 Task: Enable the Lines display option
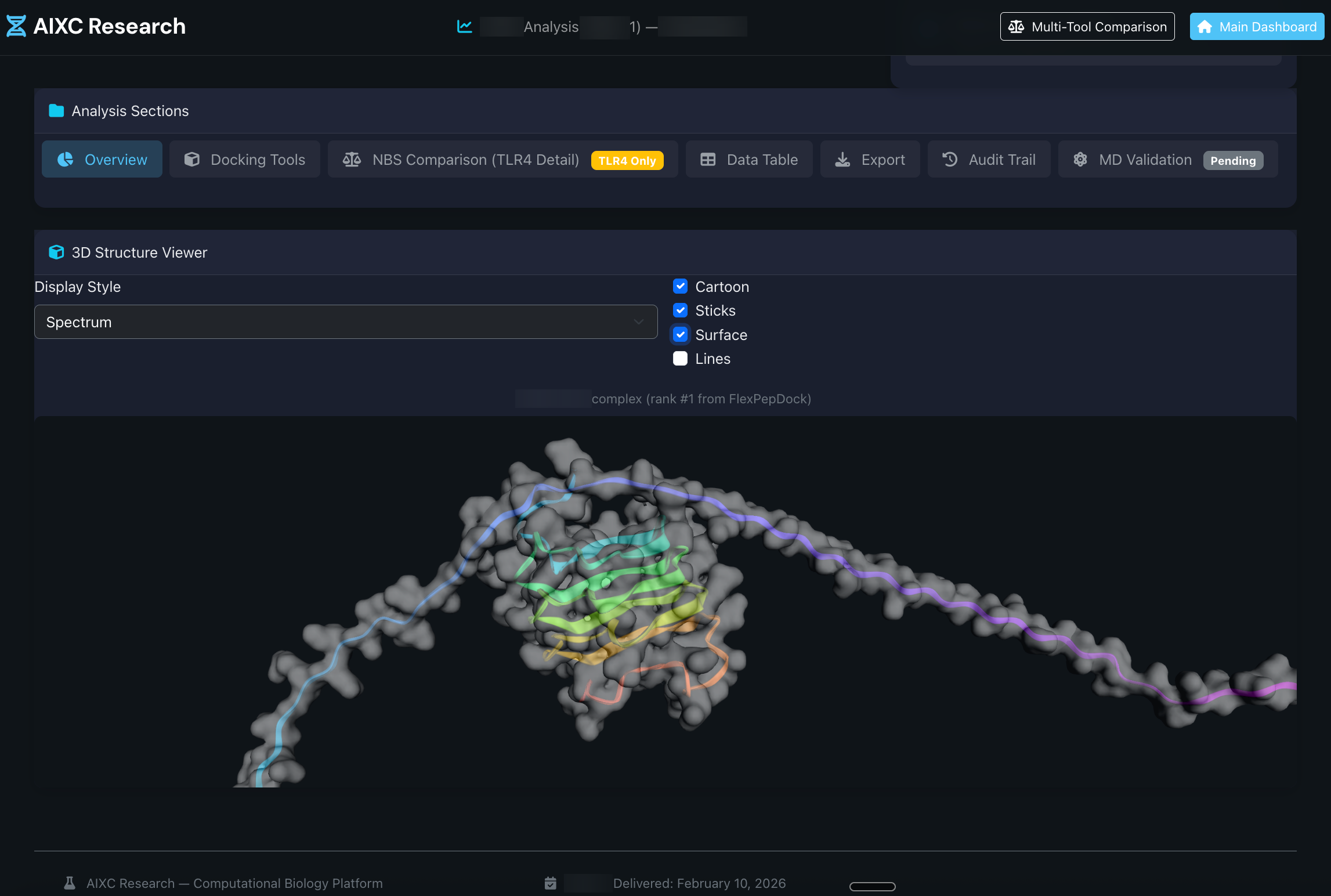click(x=680, y=359)
